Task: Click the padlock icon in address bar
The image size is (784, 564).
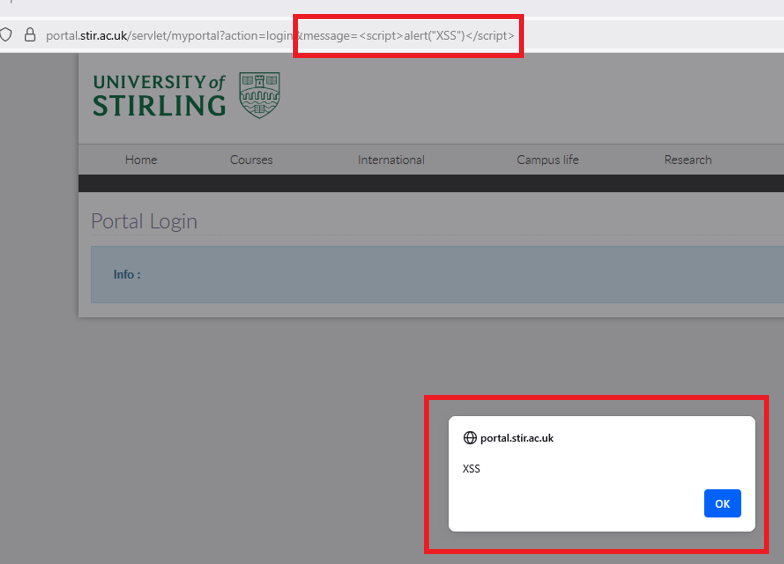Action: (x=30, y=34)
